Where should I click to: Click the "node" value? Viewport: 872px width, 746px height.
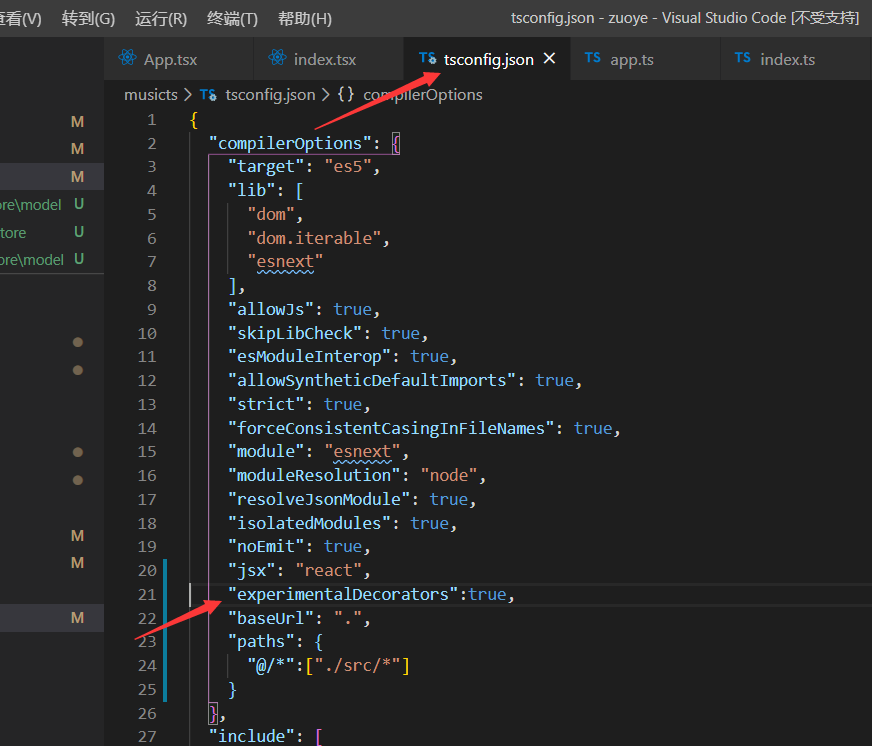tap(449, 476)
